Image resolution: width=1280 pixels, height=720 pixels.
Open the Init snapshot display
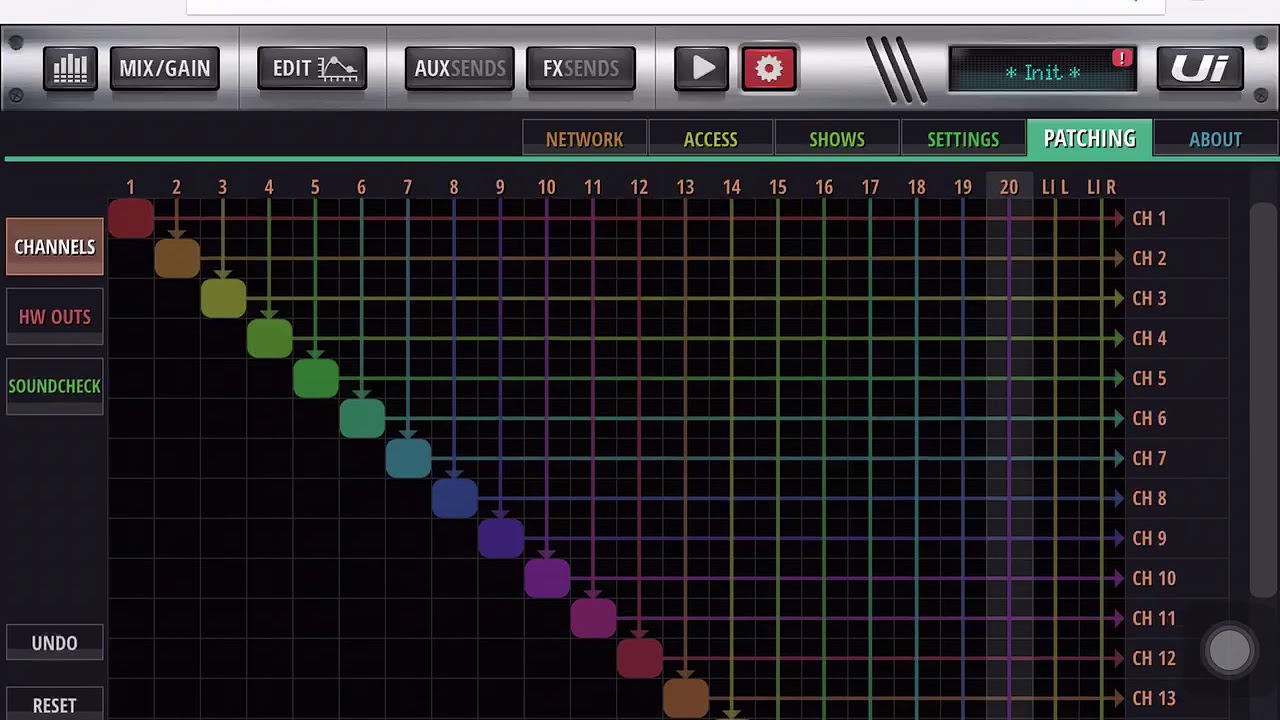point(1043,70)
